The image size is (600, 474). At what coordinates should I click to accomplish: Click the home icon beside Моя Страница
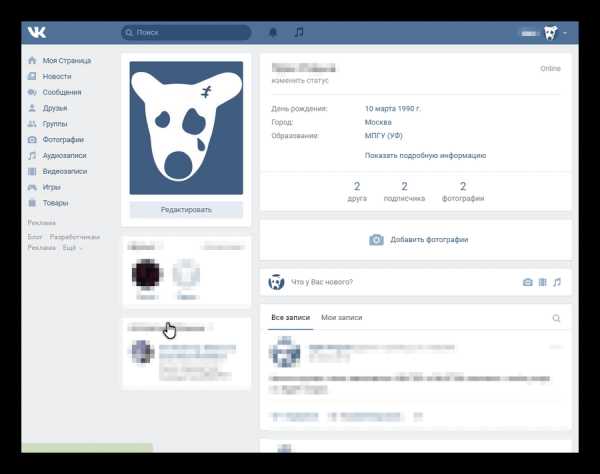coord(32,60)
